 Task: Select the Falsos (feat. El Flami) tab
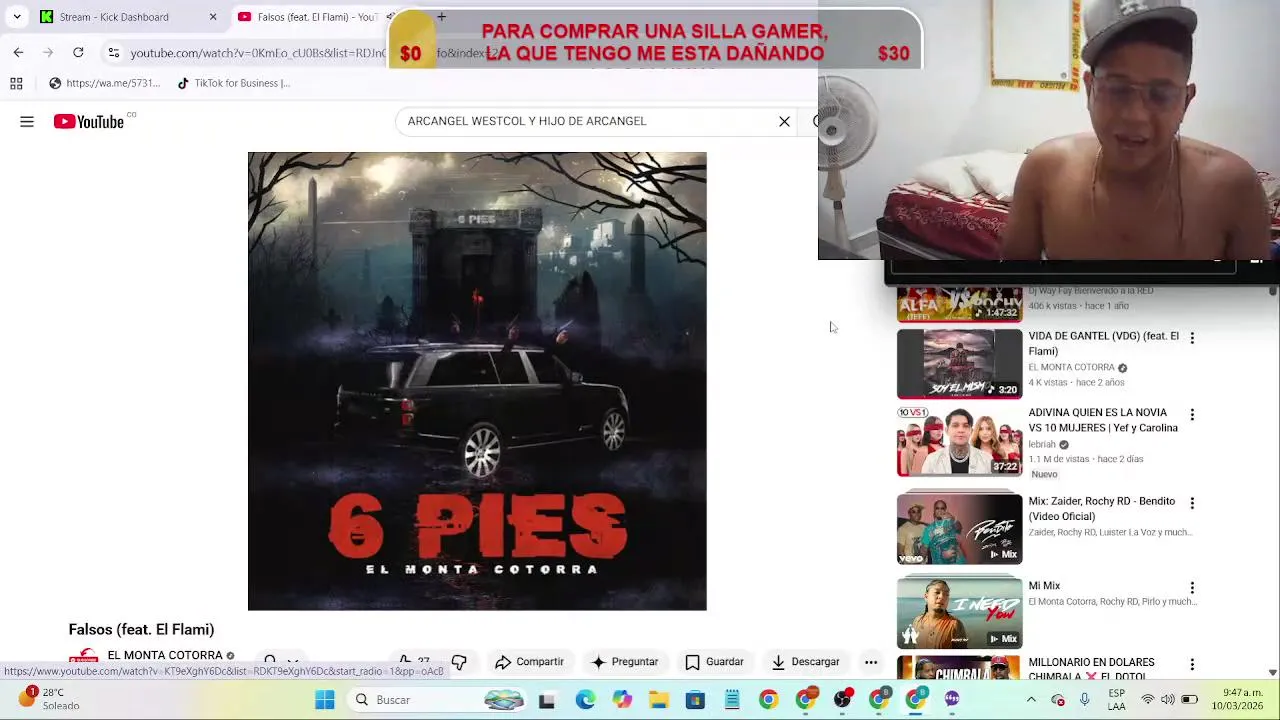[308, 17]
